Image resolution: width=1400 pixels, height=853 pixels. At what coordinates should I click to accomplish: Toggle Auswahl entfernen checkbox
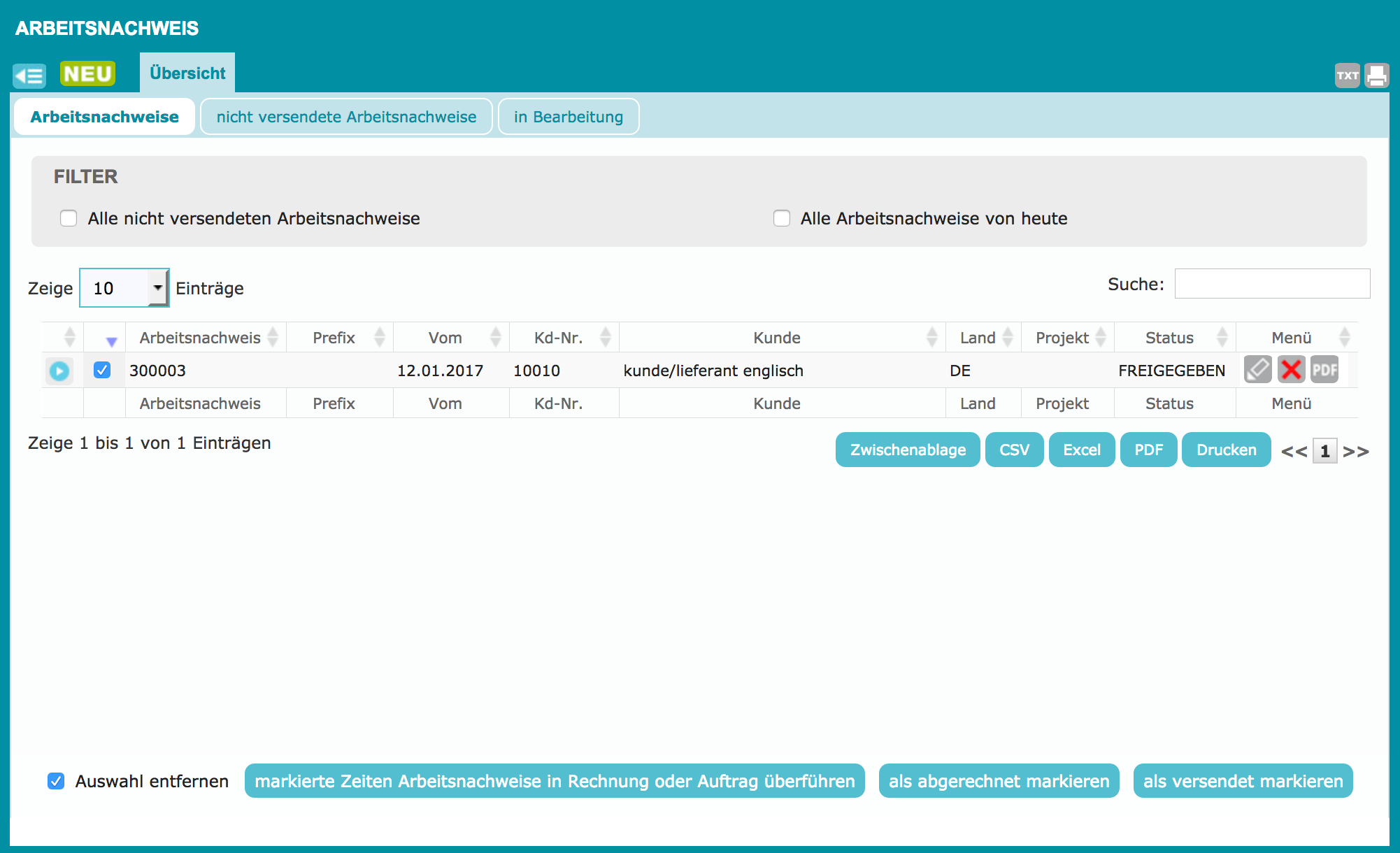click(x=56, y=781)
